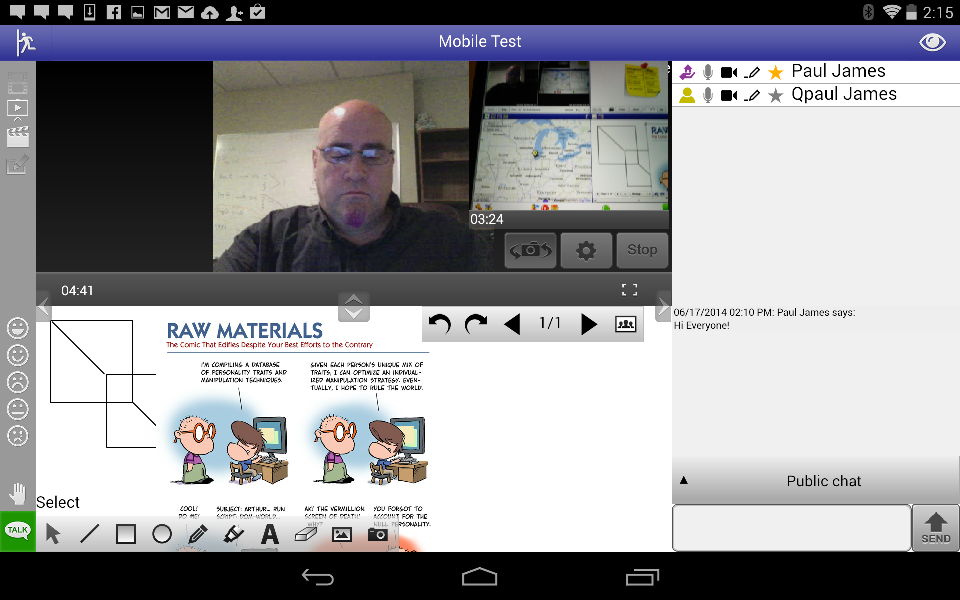Toggle presenter star for Paul James
The height and width of the screenshot is (600, 960).
coord(776,73)
